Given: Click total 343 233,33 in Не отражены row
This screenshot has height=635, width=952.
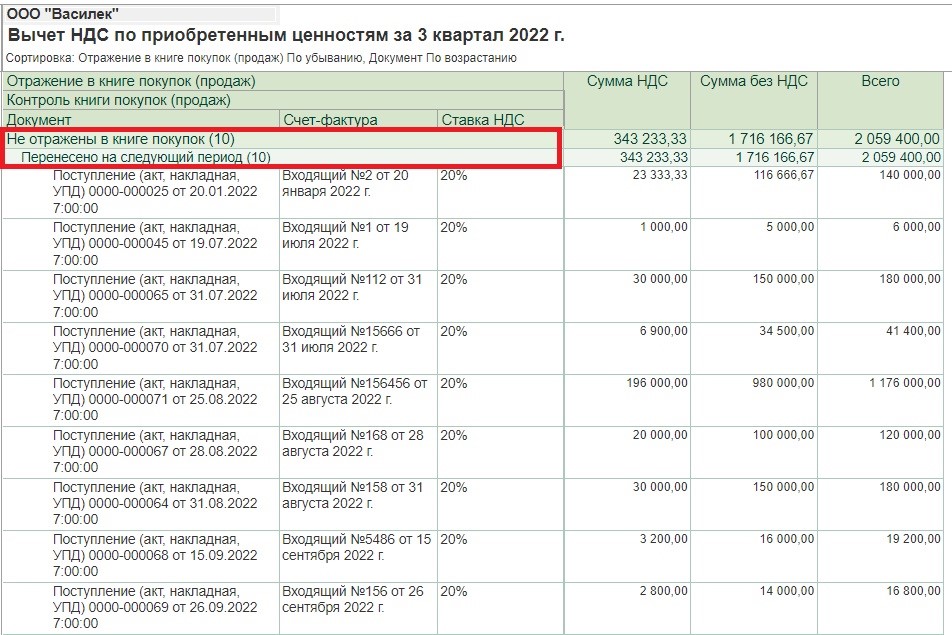Looking at the screenshot, I should [650, 139].
